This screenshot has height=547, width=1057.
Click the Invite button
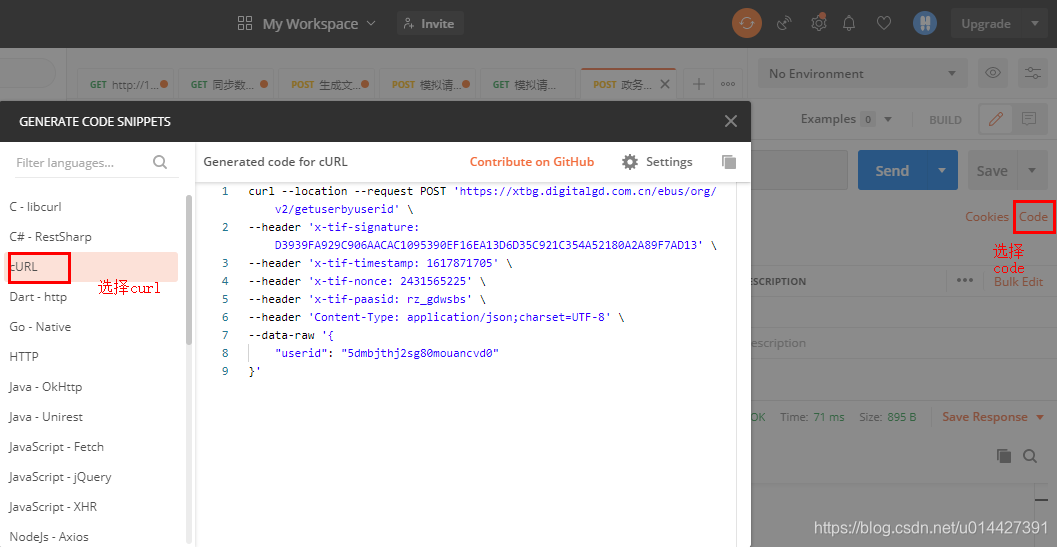click(430, 24)
